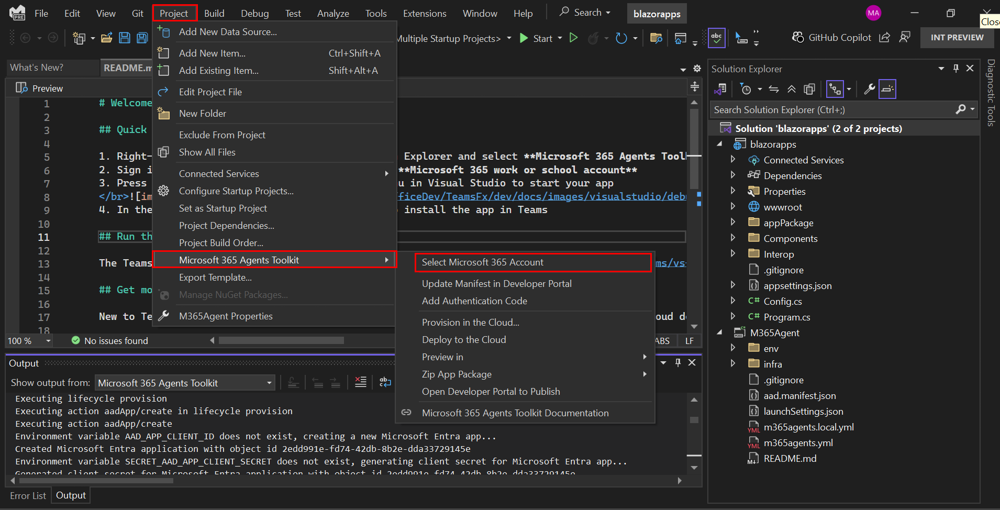
Task: Click the New Project toolbar icon
Action: pyautogui.click(x=79, y=38)
